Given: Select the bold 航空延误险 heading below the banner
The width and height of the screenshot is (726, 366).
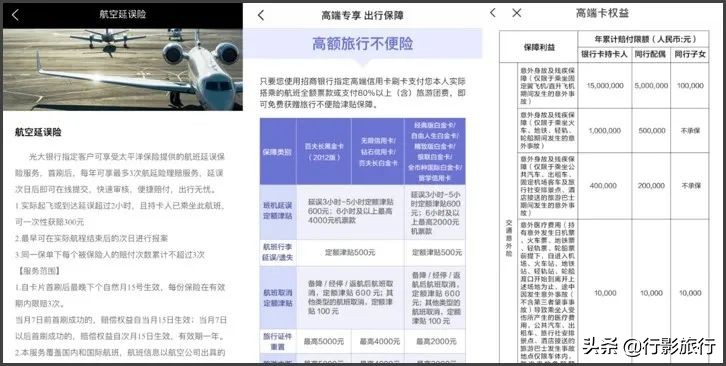Looking at the screenshot, I should pyautogui.click(x=38, y=133).
